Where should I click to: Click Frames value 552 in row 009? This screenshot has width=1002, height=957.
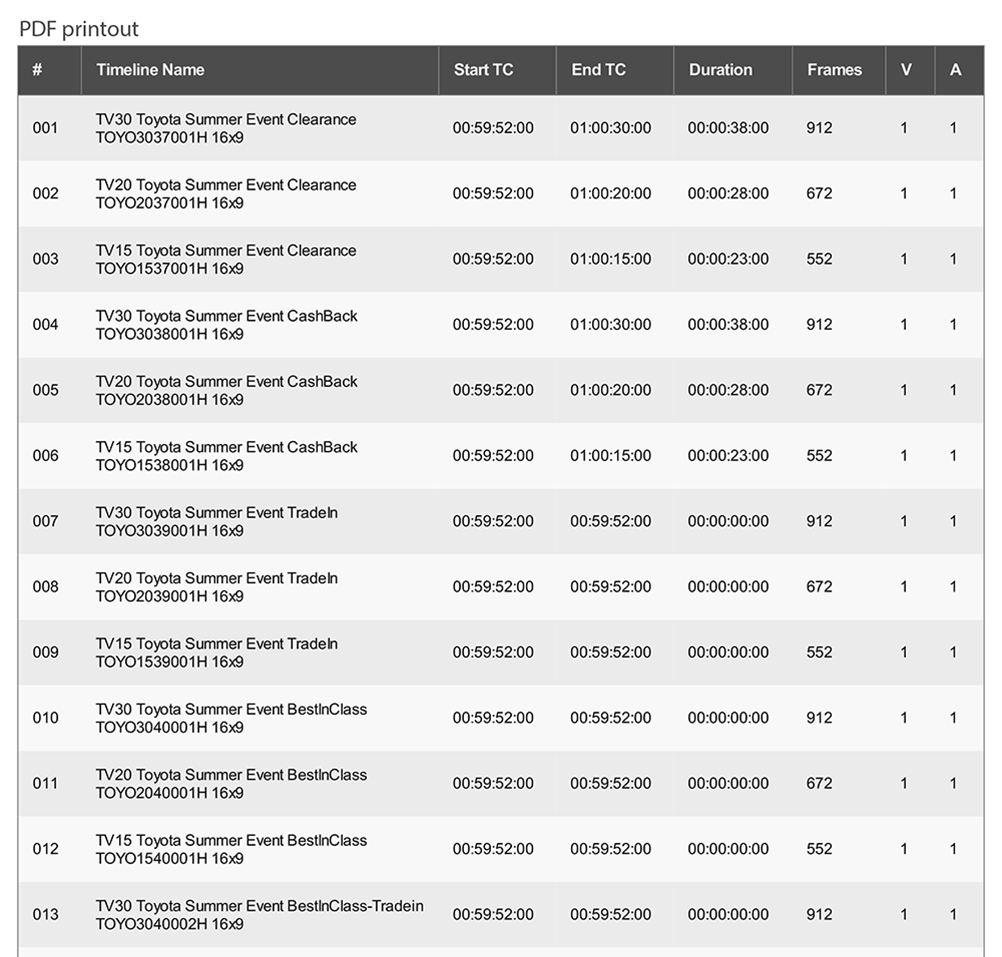819,652
